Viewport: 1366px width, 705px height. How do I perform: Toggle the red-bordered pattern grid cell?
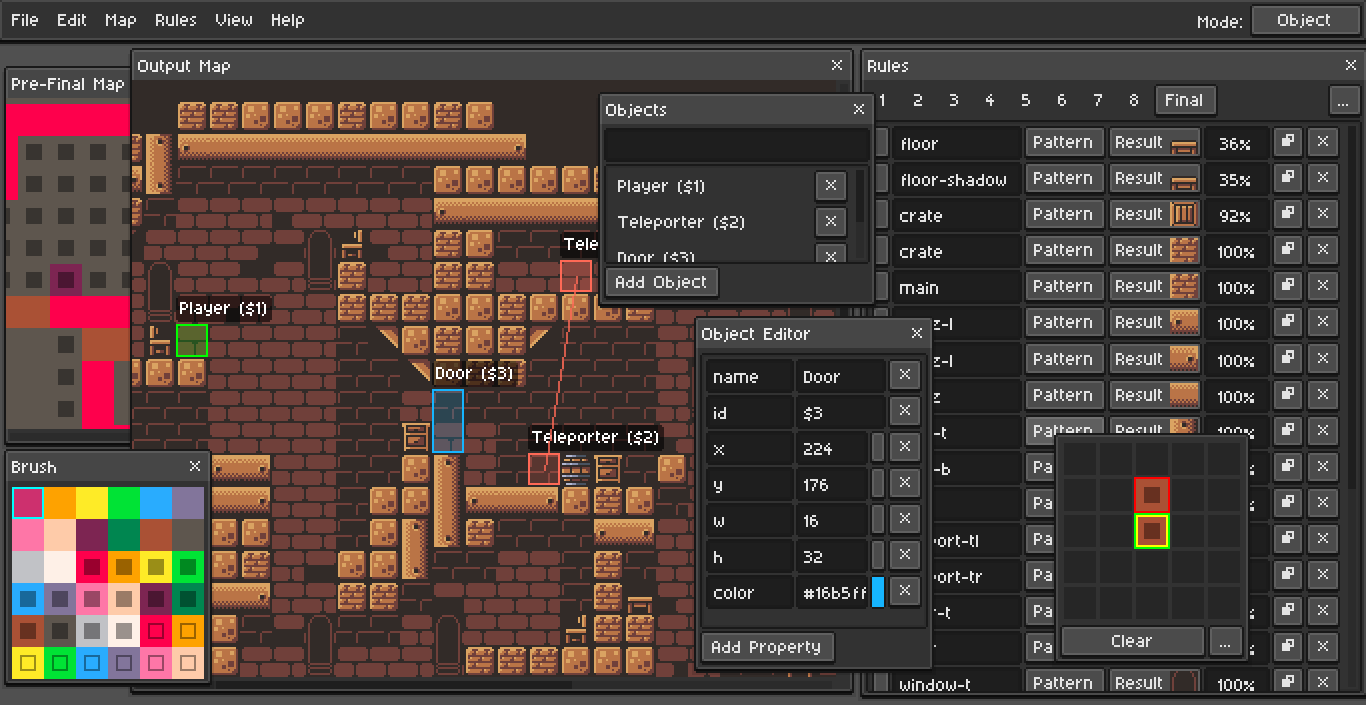1151,495
